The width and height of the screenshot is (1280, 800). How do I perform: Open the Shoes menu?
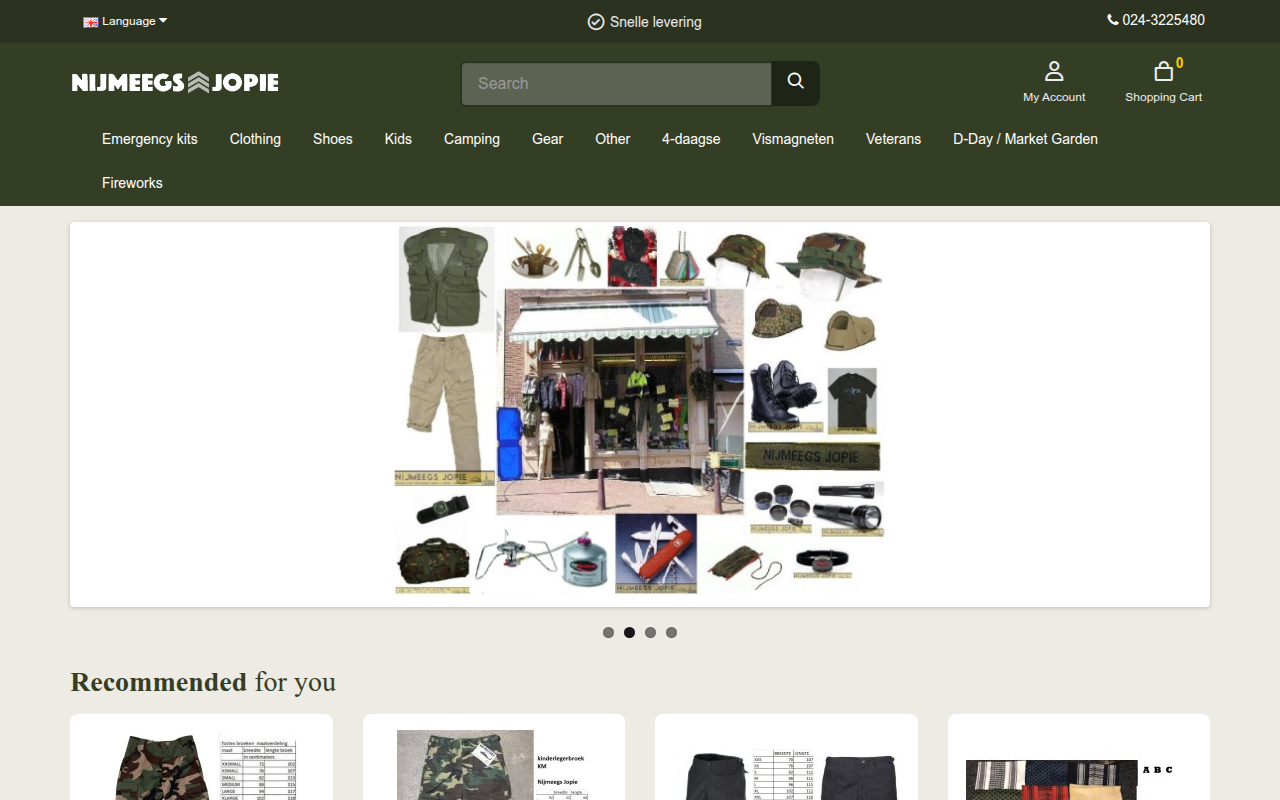(x=333, y=139)
